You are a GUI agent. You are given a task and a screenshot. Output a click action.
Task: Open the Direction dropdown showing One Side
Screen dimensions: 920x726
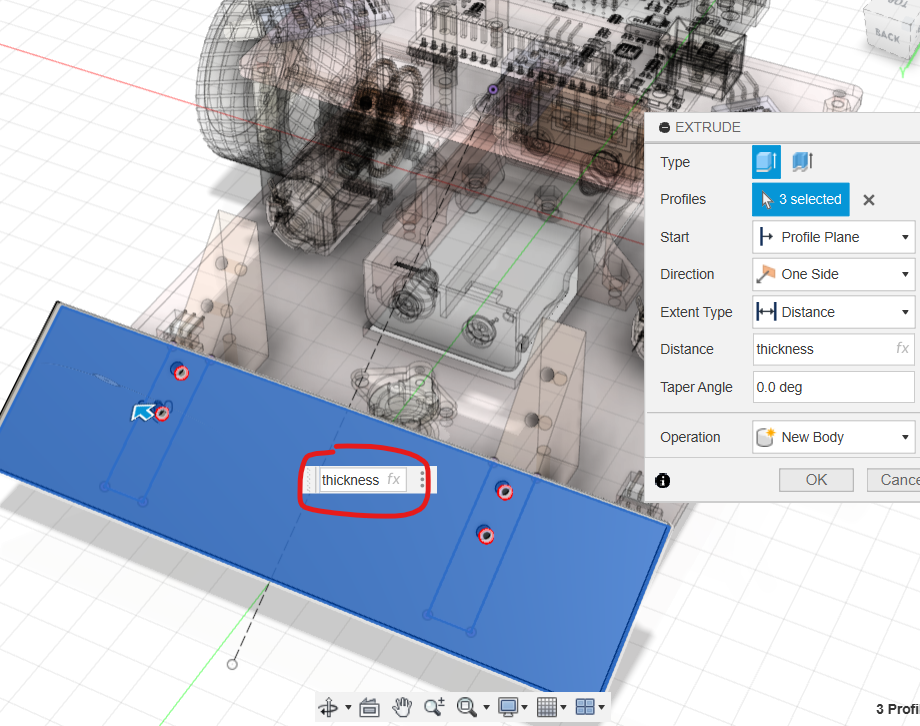tap(833, 274)
